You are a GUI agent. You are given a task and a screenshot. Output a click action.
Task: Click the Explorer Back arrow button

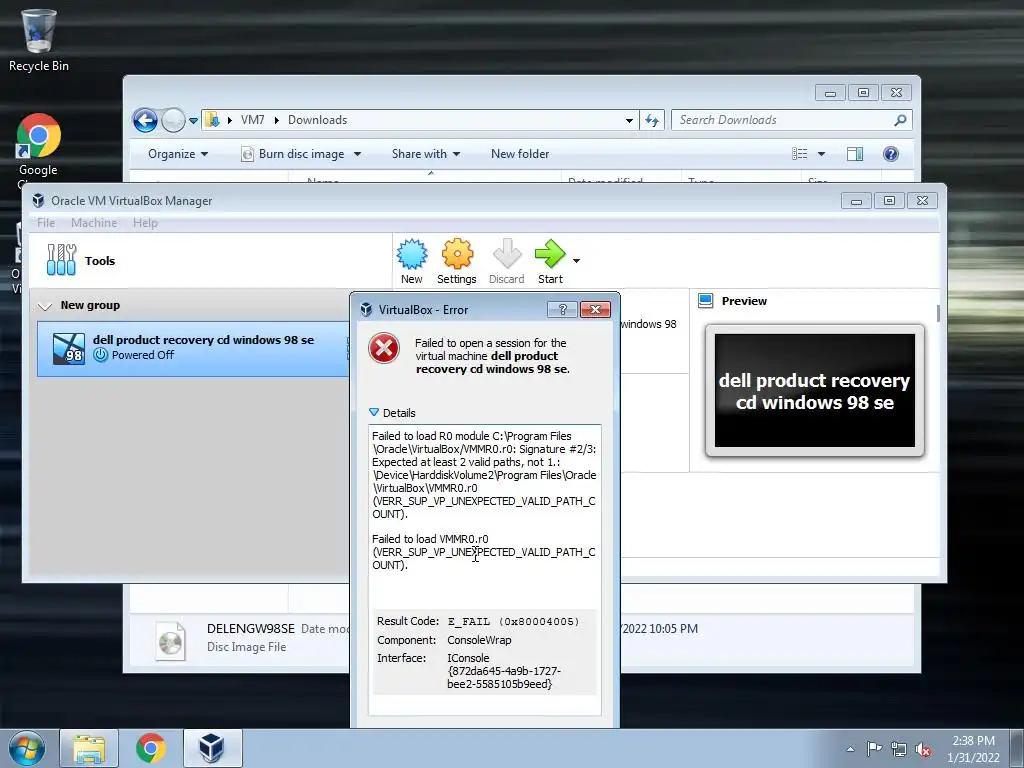click(145, 120)
